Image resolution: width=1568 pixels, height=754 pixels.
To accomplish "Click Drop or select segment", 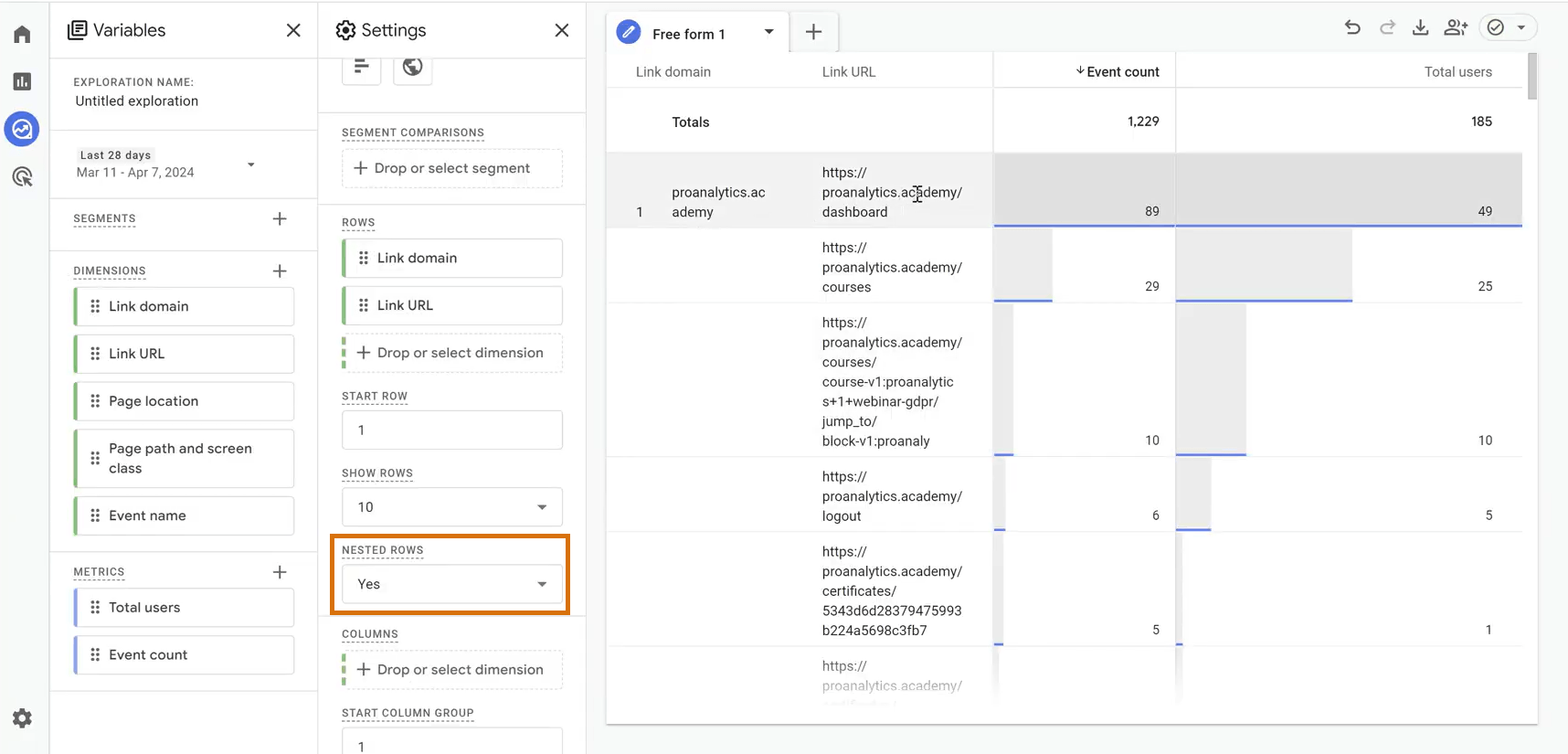I will [x=452, y=168].
